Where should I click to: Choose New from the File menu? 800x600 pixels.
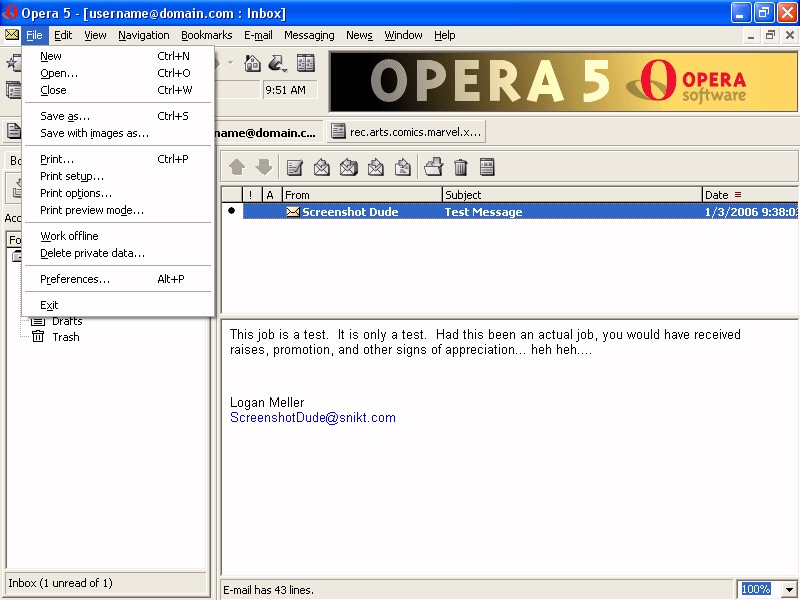pyautogui.click(x=118, y=56)
